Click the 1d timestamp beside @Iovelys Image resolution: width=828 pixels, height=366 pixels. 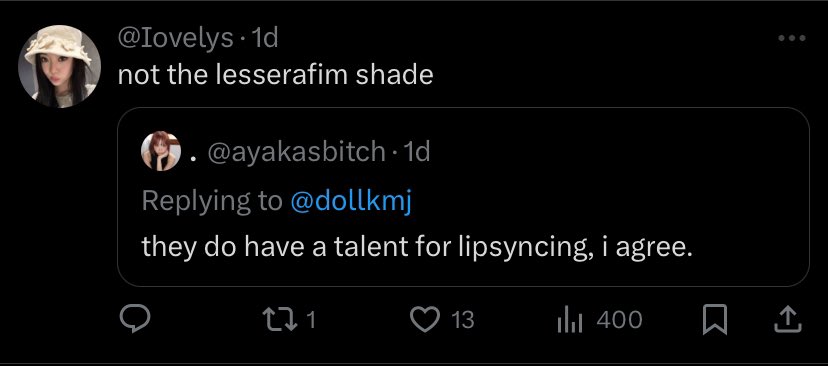(264, 38)
